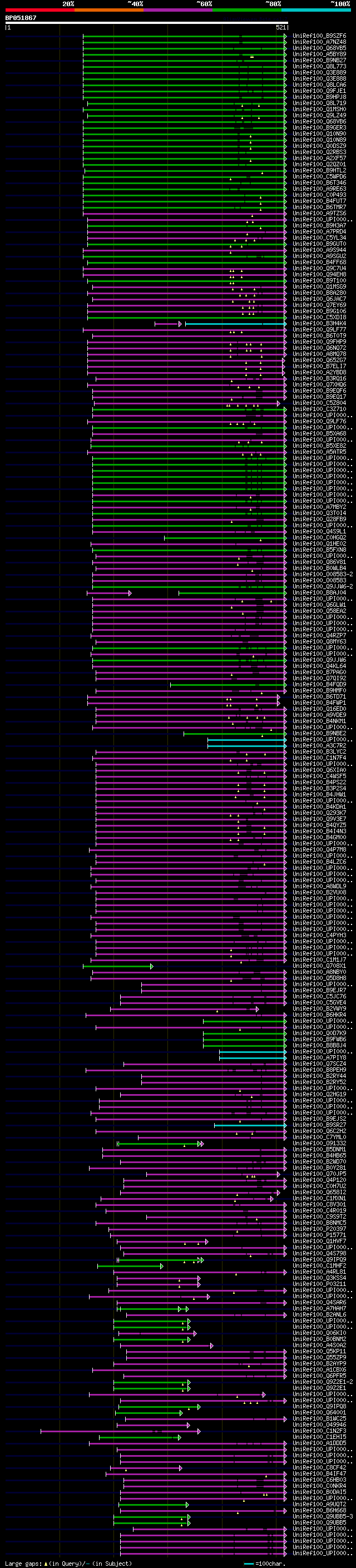Select label UniRef100_B4LZC6
Screen dimensions: 356x1568
click(x=319, y=862)
